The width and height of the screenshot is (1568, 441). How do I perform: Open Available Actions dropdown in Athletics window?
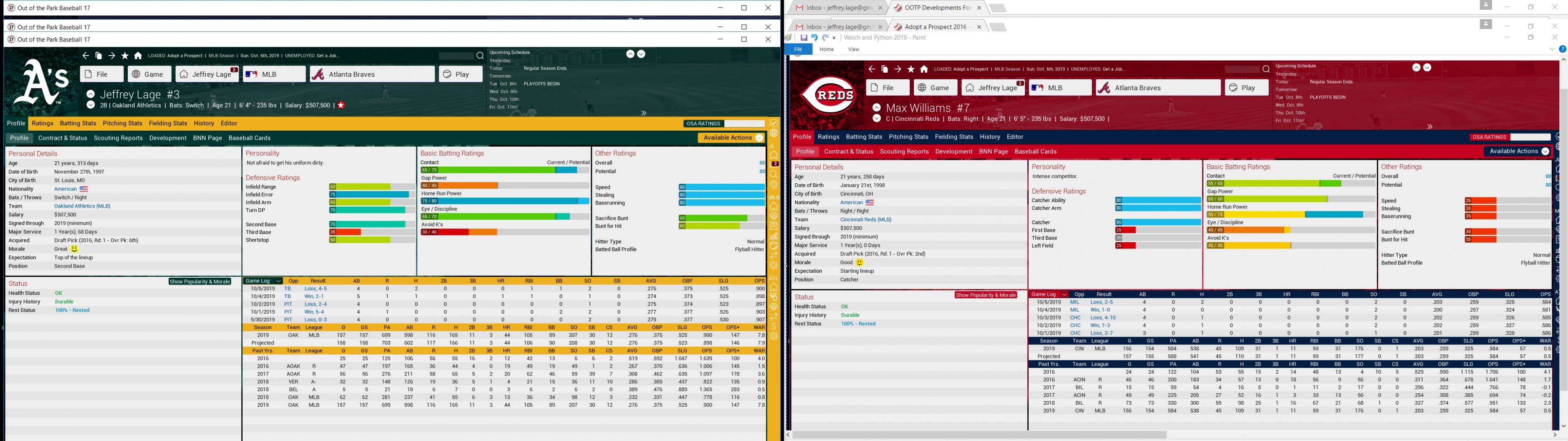pyautogui.click(x=732, y=138)
